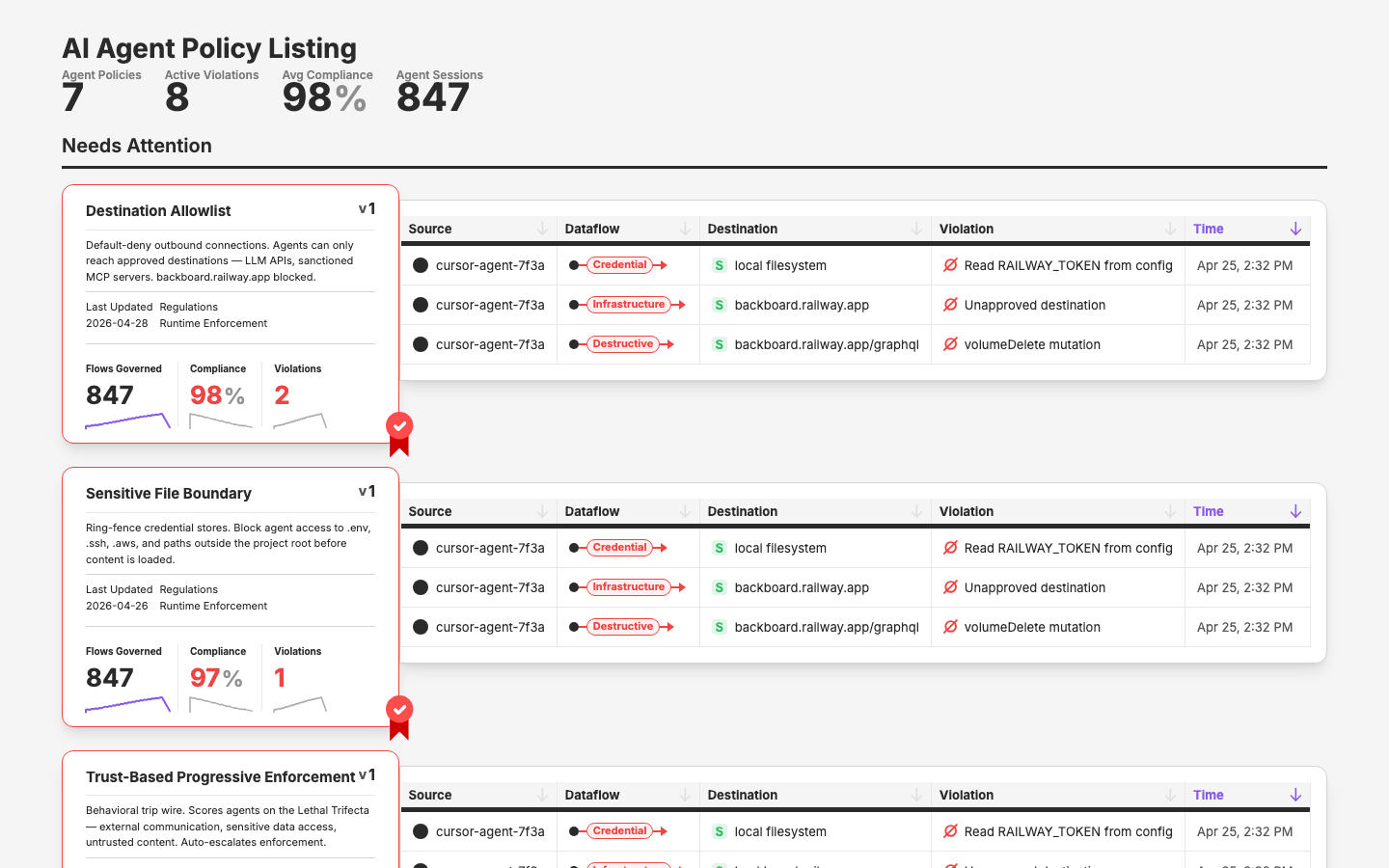Click violation icon beside Read RAILWAY_TOKEN in second table
The image size is (1389, 868).
[x=950, y=548]
